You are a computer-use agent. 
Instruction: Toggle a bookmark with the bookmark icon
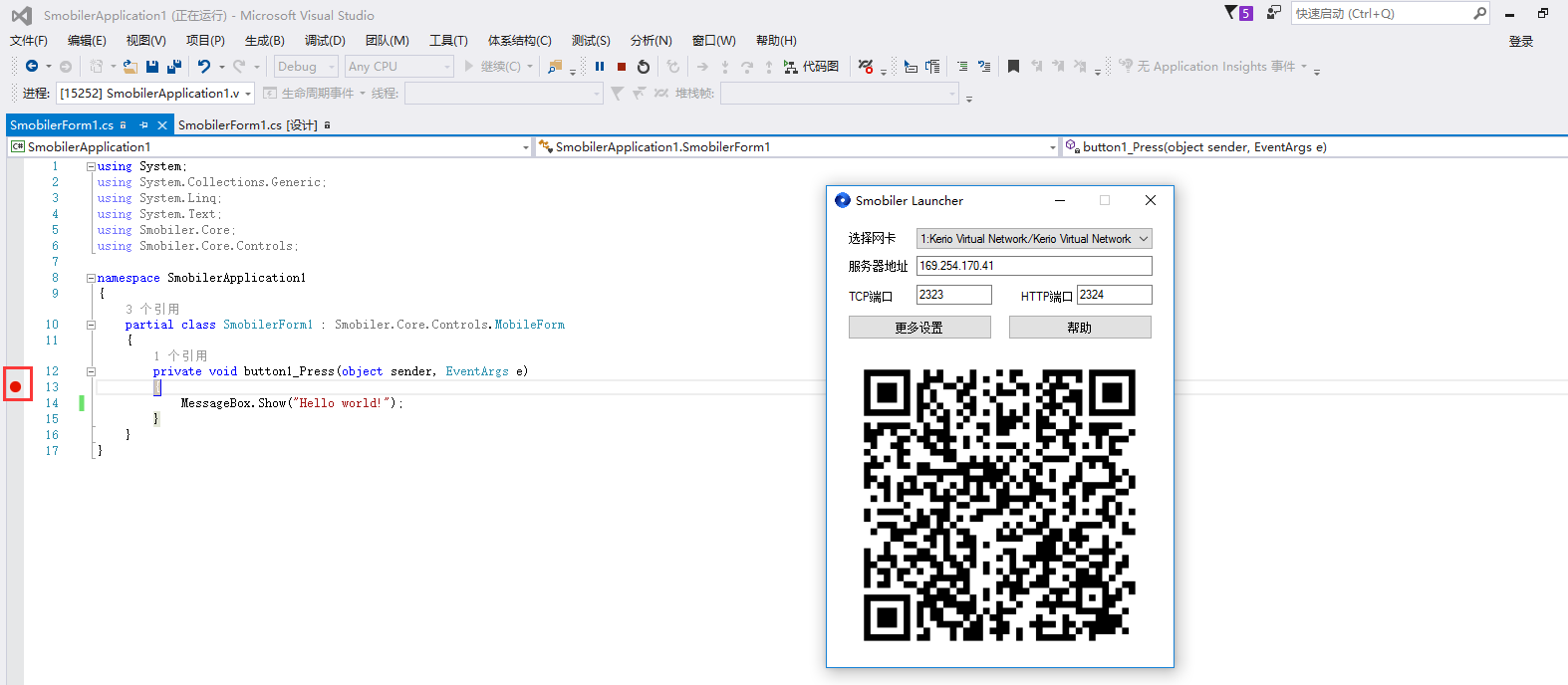1013,67
